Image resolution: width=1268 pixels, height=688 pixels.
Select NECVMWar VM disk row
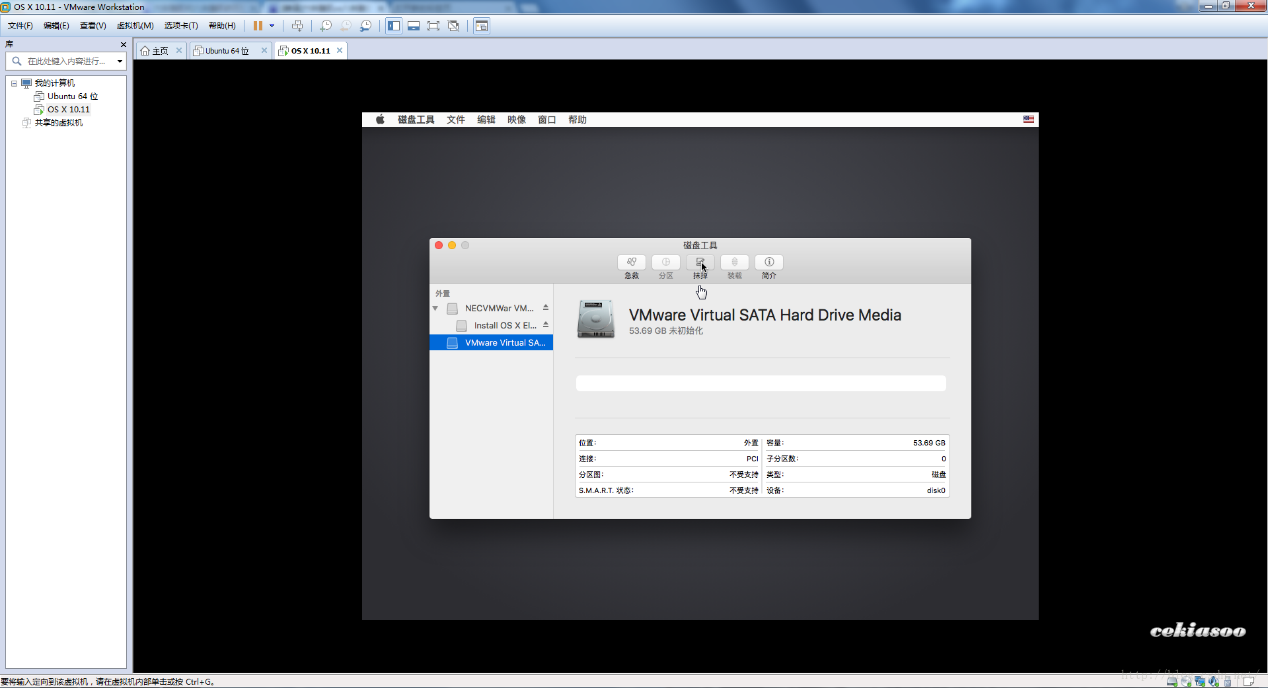(x=491, y=308)
